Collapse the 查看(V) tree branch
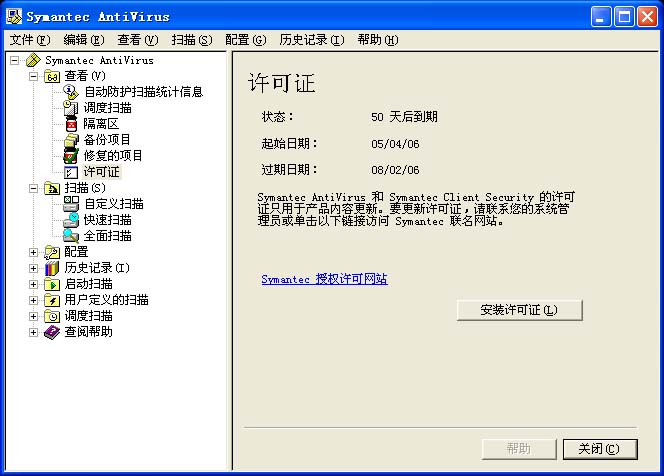Viewport: 664px width, 476px height. click(x=33, y=77)
